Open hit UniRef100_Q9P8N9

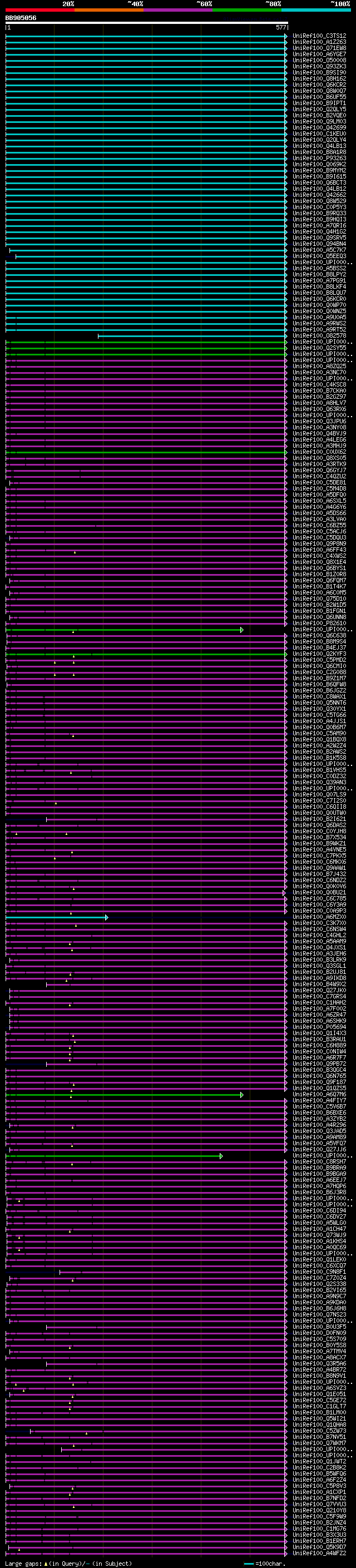pos(319,543)
